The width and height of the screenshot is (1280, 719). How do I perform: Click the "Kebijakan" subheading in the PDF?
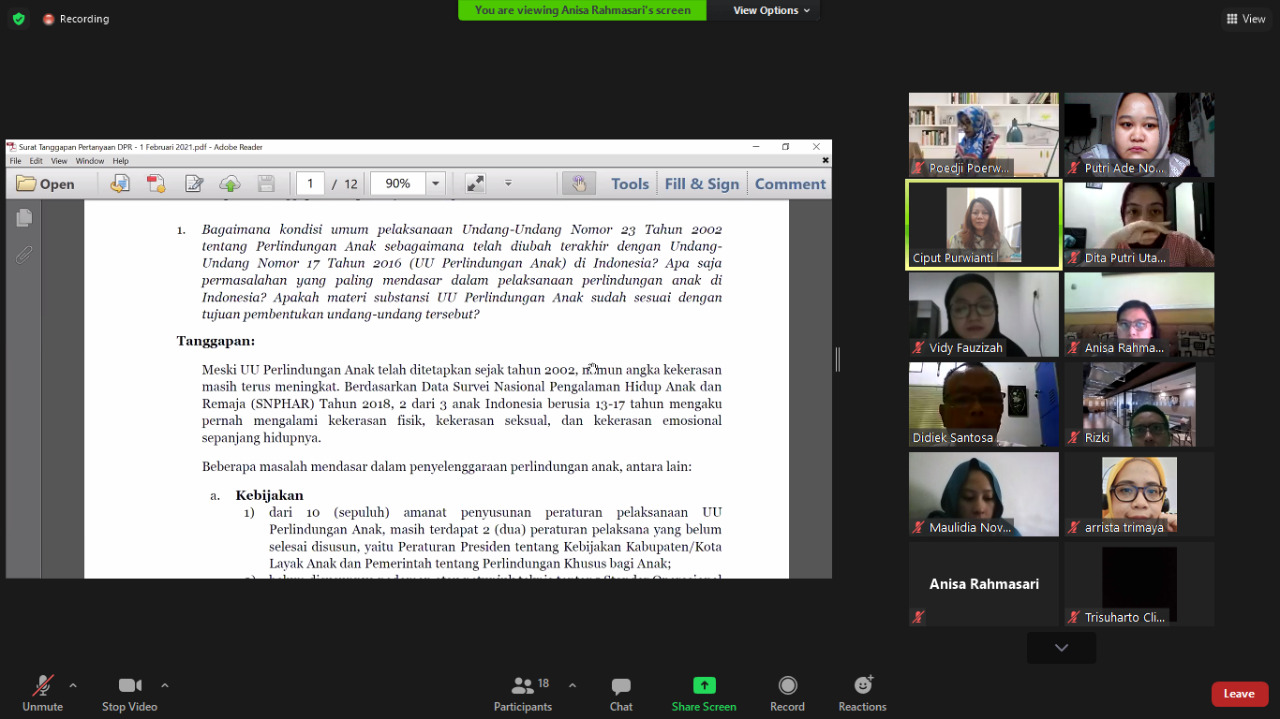point(269,495)
